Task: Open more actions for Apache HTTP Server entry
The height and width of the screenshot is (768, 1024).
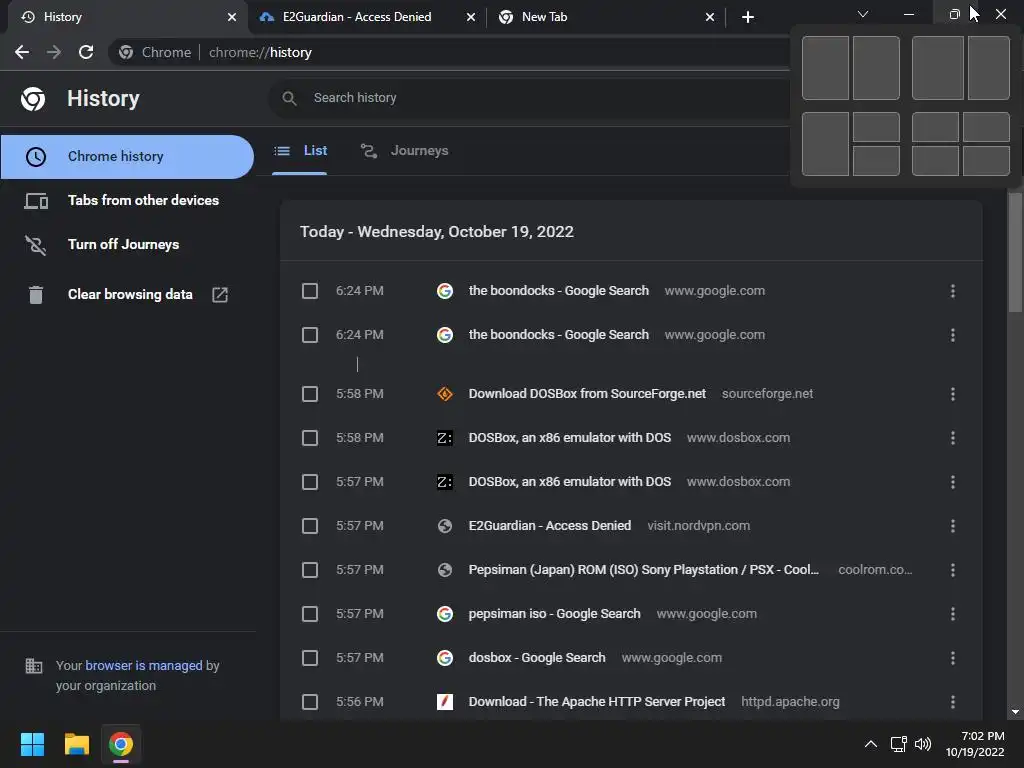Action: [x=953, y=702]
